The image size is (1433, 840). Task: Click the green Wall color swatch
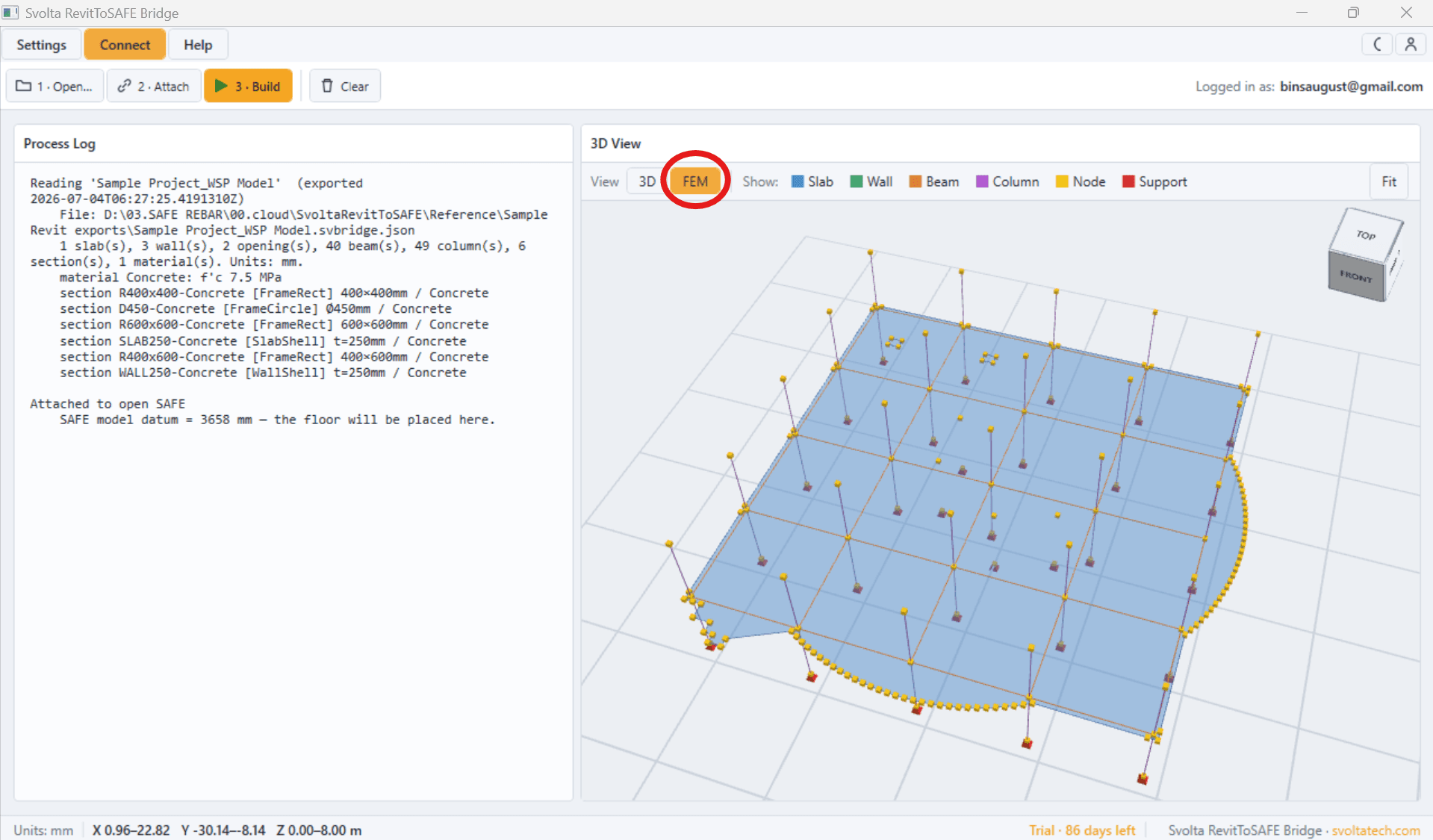[857, 181]
